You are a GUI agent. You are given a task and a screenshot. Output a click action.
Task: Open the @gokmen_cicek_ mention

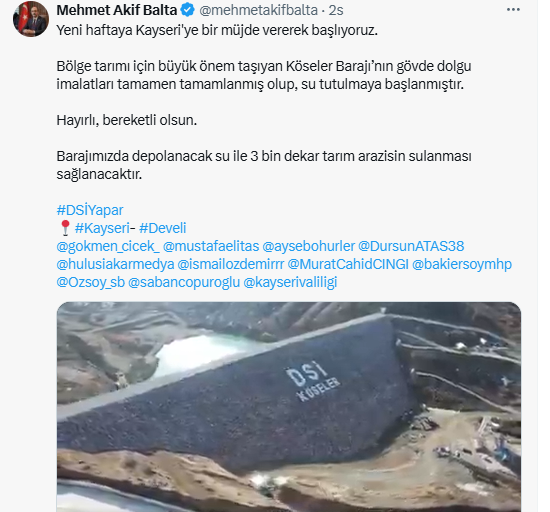[108, 246]
